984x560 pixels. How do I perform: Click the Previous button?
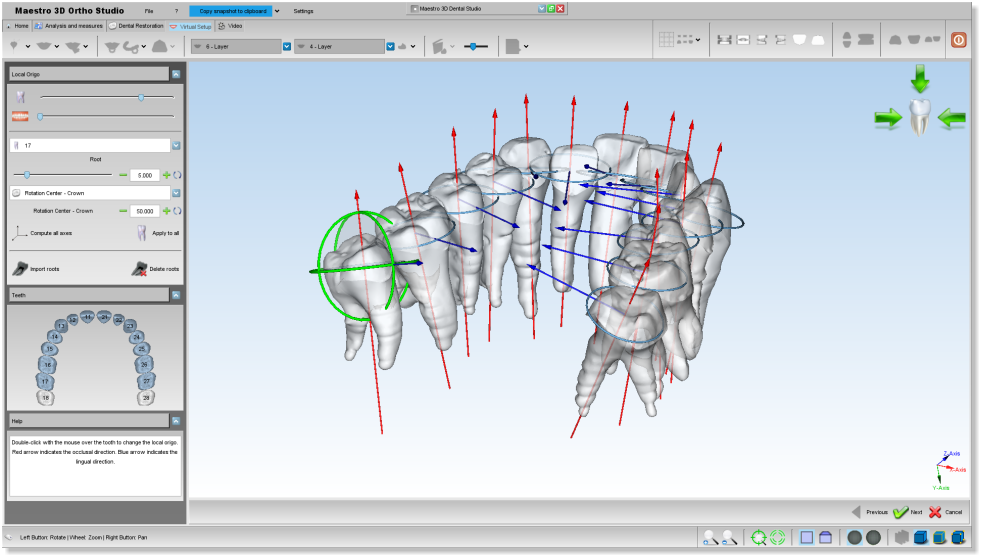[x=870, y=512]
